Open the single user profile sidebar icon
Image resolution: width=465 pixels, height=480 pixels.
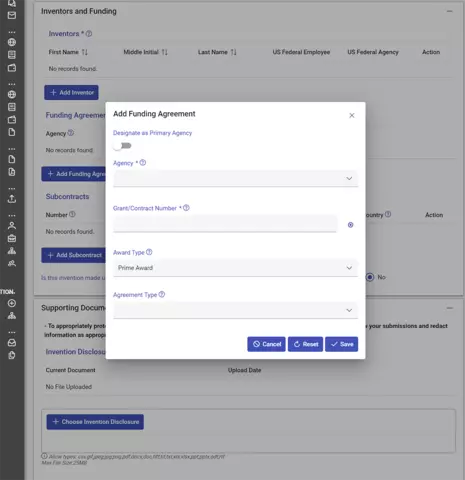click(12, 226)
